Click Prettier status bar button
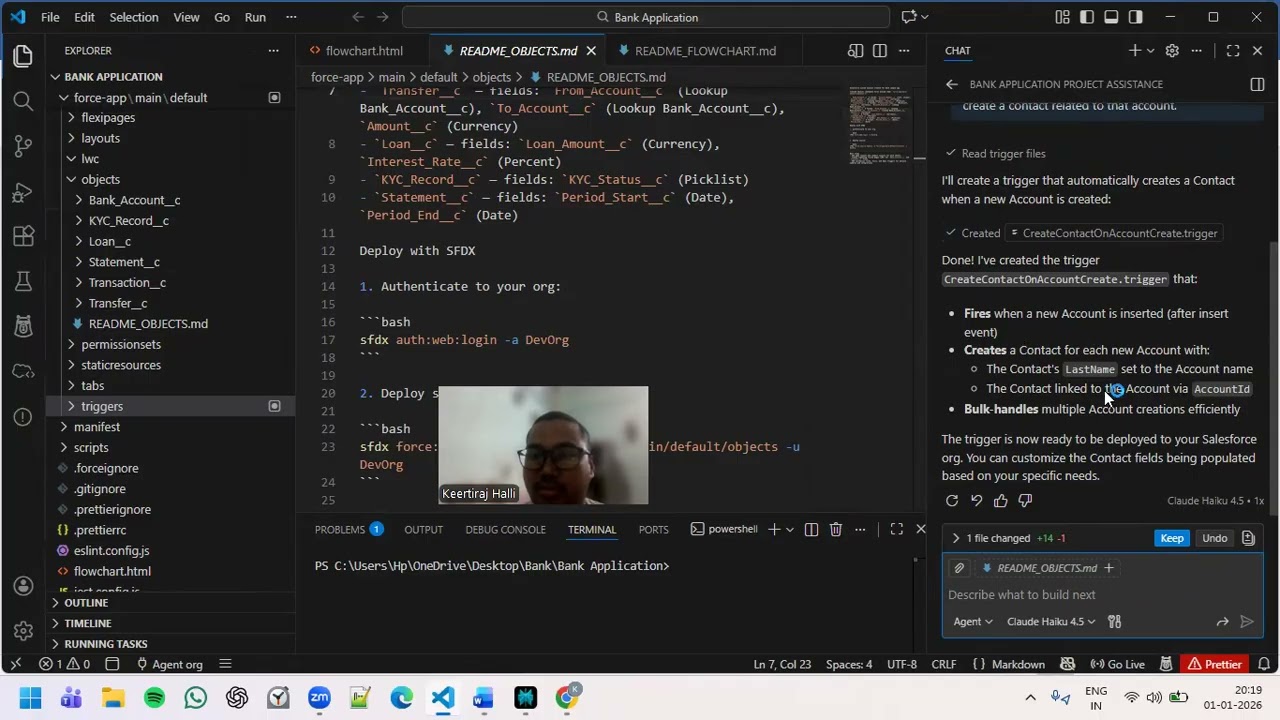This screenshot has width=1280, height=720. tap(1215, 664)
